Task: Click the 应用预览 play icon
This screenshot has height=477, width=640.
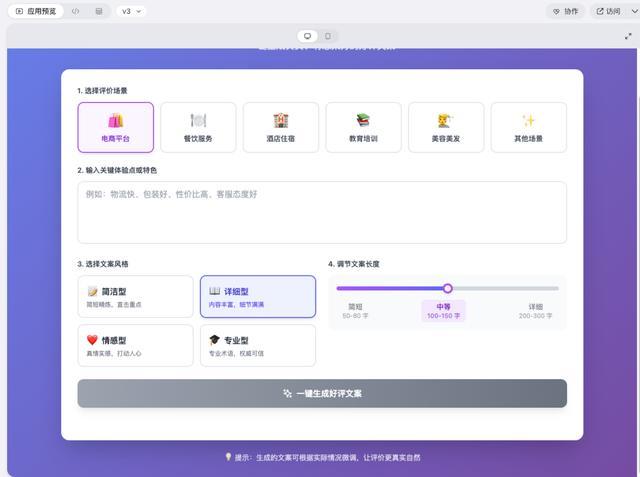Action: [x=19, y=11]
